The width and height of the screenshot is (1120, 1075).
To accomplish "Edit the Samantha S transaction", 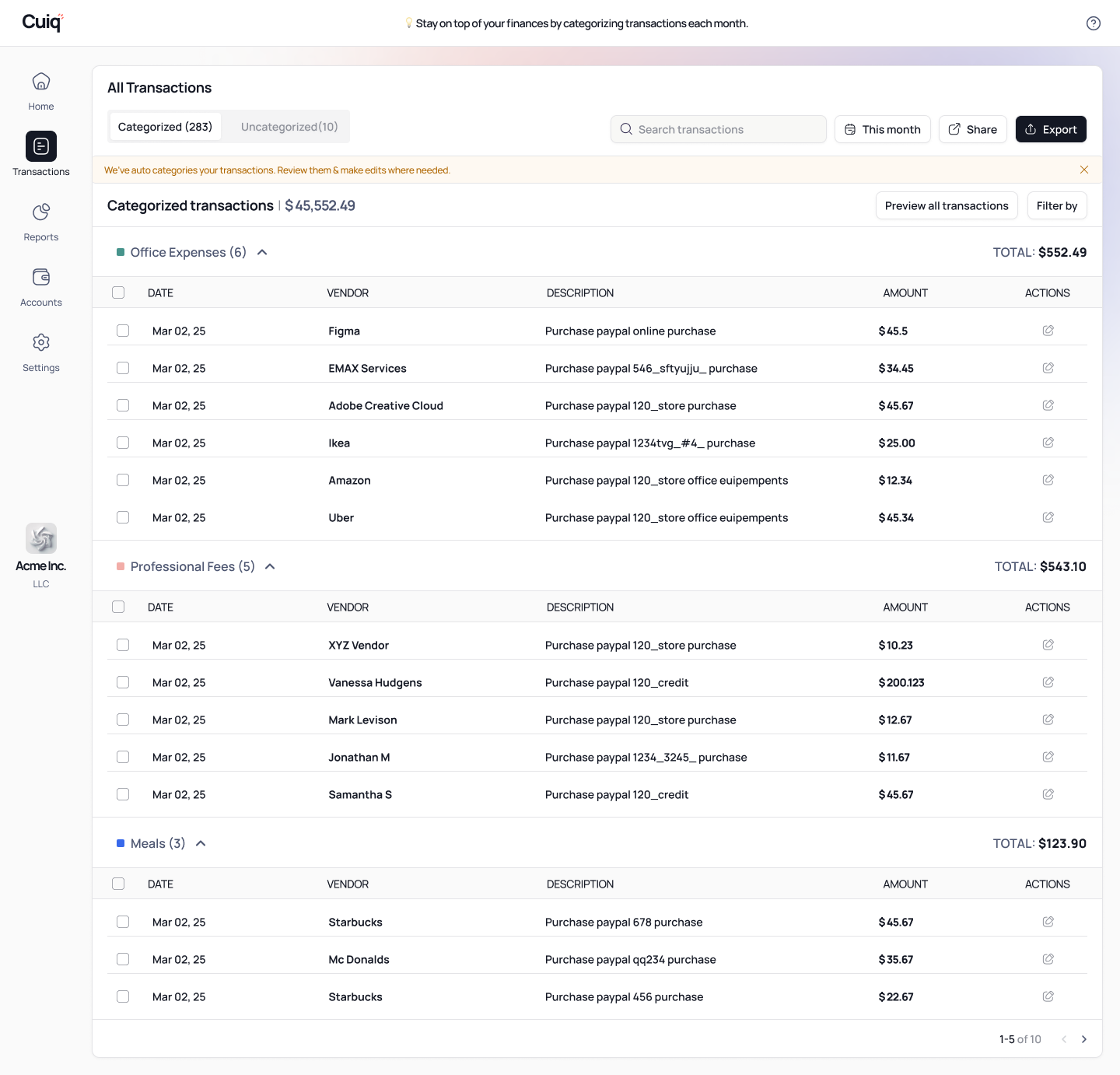I will (x=1048, y=794).
